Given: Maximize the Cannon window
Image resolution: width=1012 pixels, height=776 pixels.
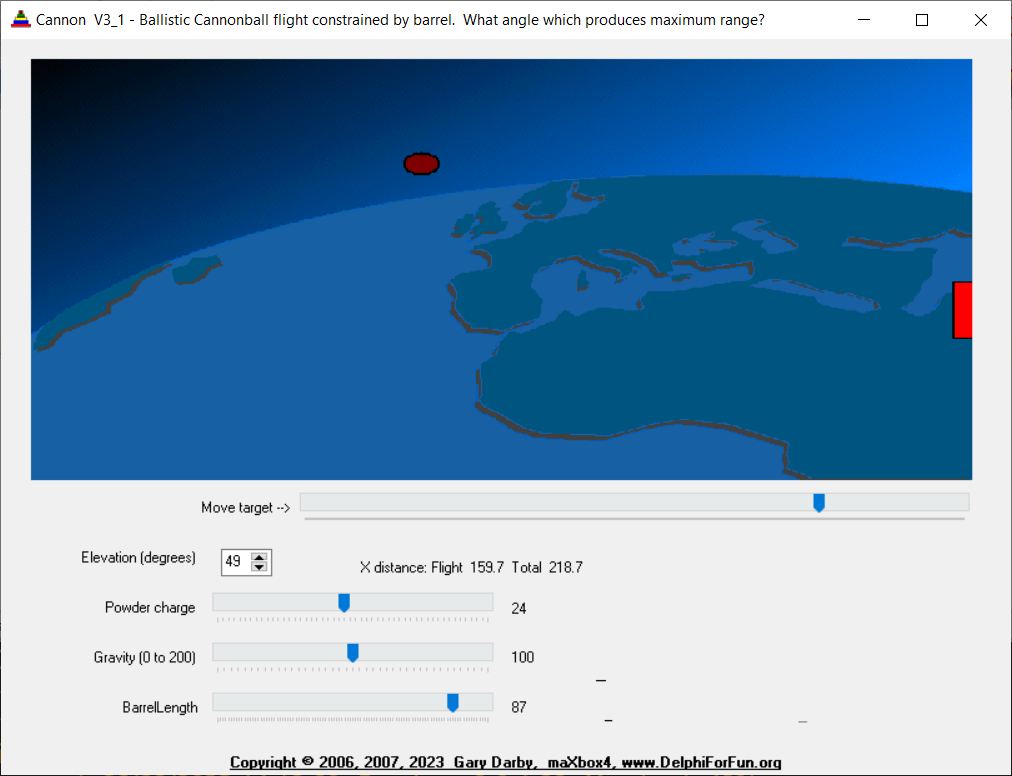Looking at the screenshot, I should [922, 20].
